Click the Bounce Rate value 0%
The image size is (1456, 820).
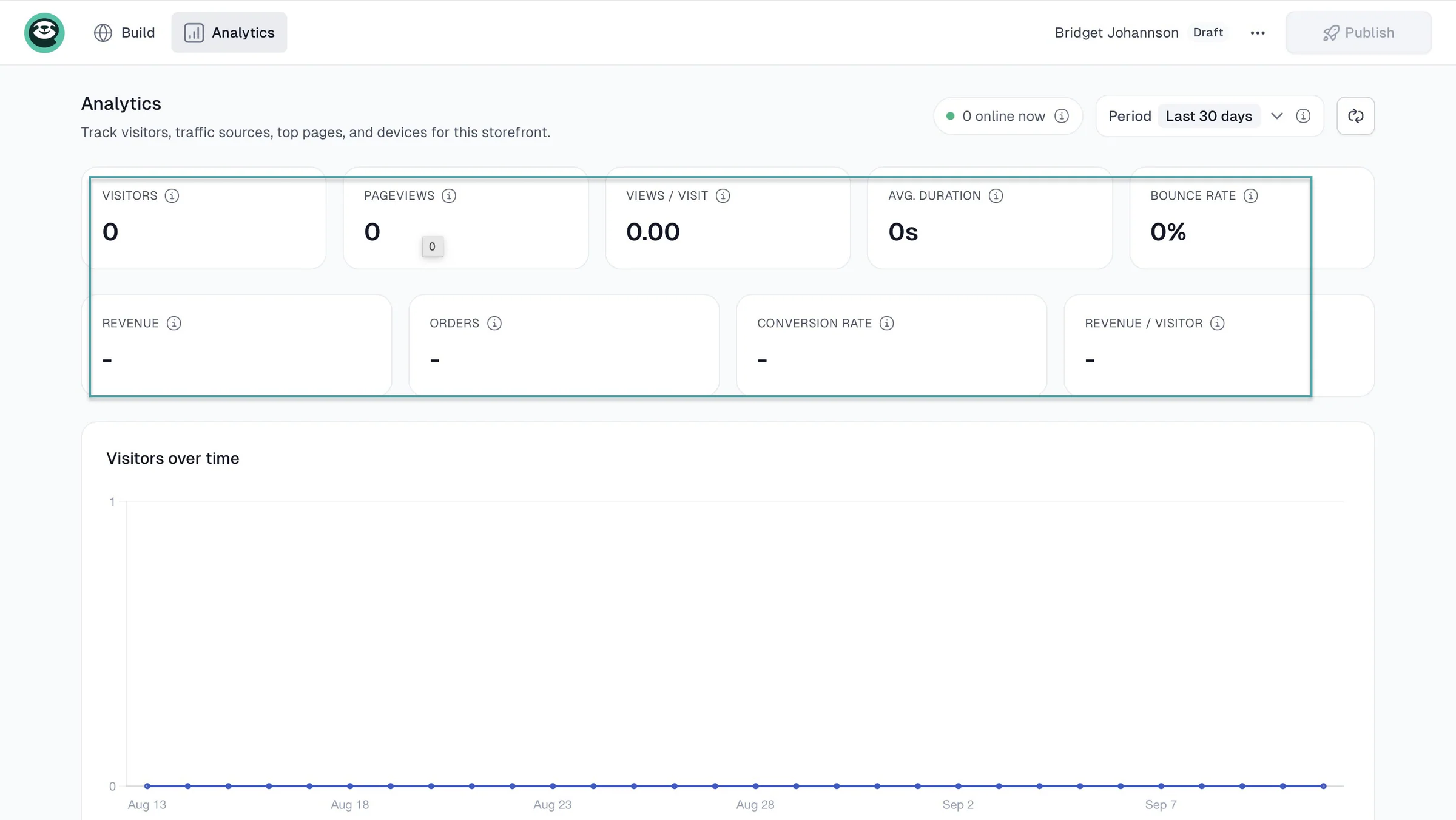(x=1168, y=232)
